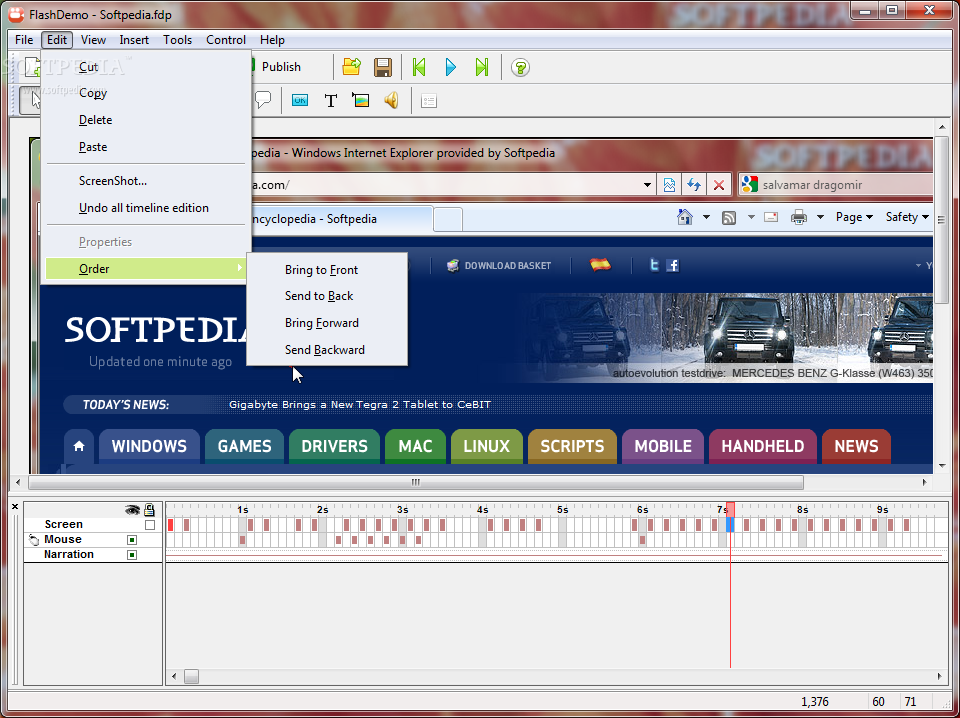Toggle the Screen track lock checkbox
Viewport: 960px width, 718px height.
[x=150, y=525]
